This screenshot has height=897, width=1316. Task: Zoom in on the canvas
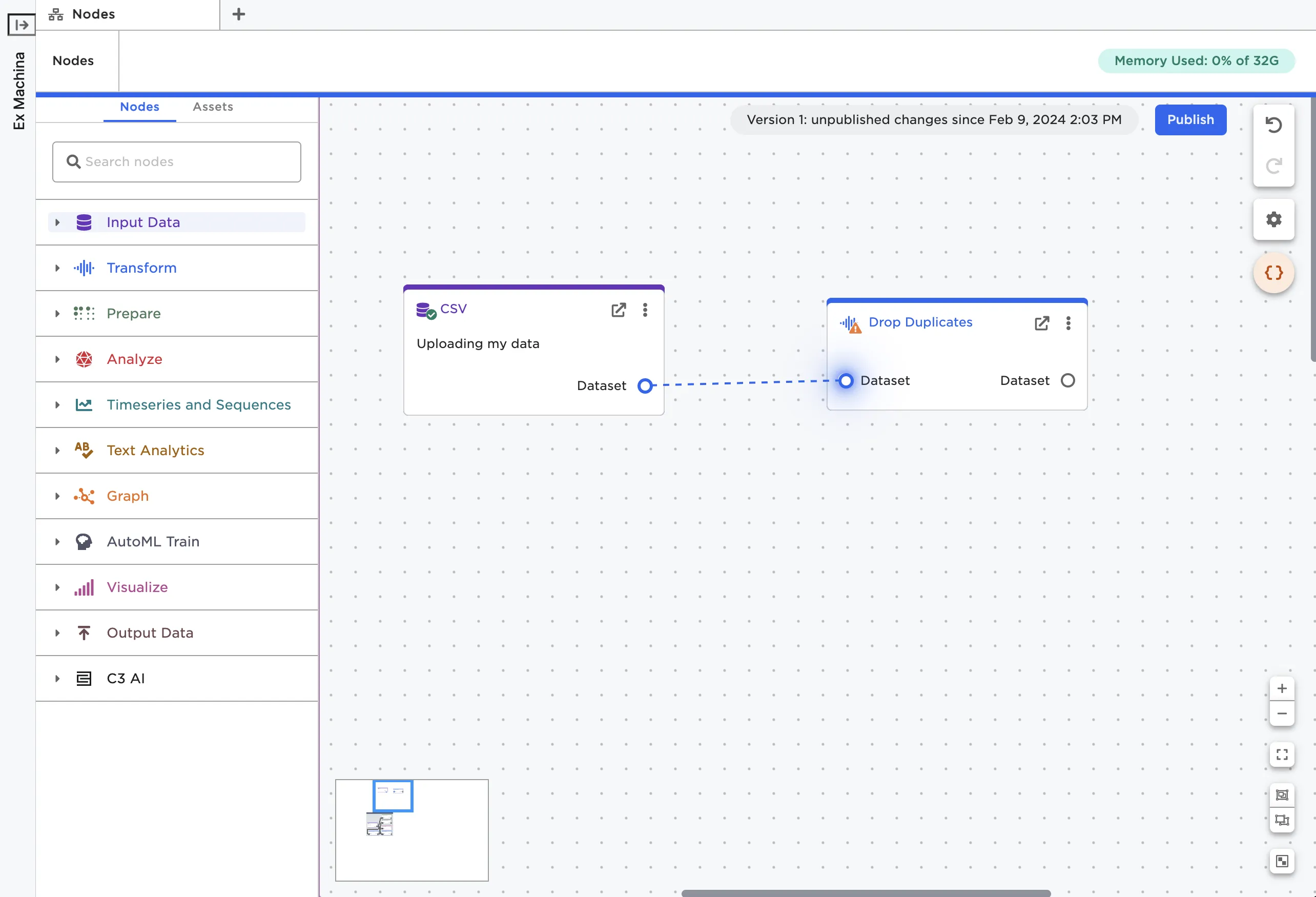tap(1282, 688)
